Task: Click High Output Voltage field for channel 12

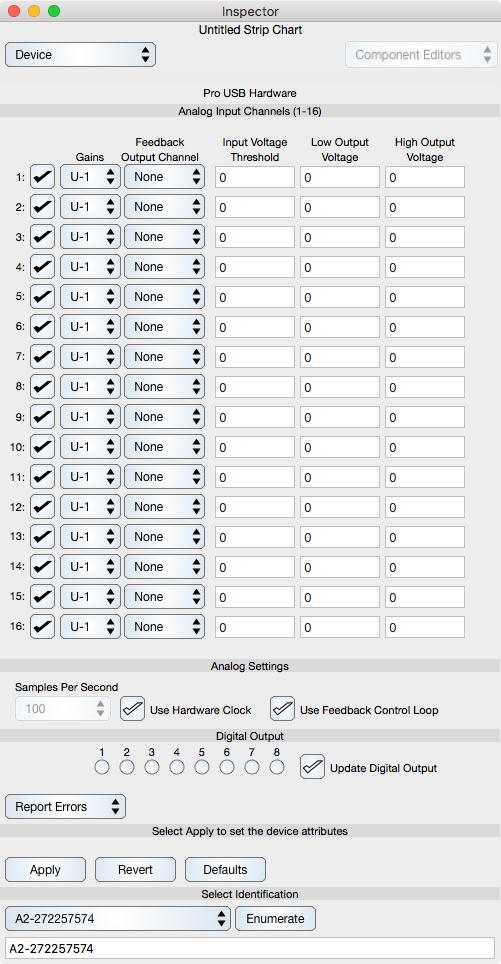Action: click(425, 508)
